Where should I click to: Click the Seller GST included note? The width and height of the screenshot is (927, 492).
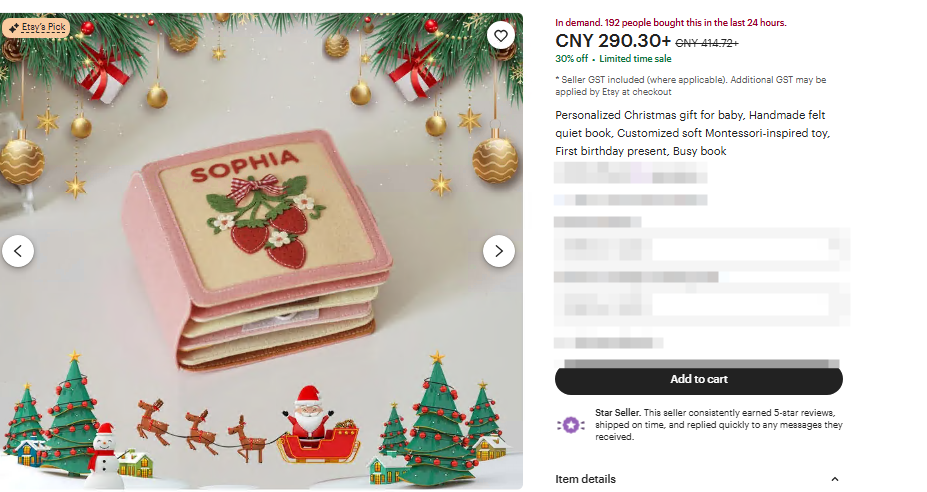pyautogui.click(x=691, y=86)
